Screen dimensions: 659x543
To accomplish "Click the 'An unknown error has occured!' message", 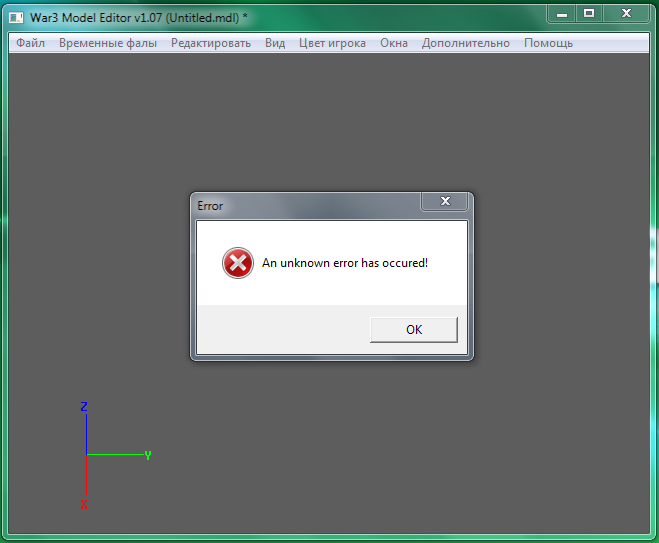I will (345, 263).
